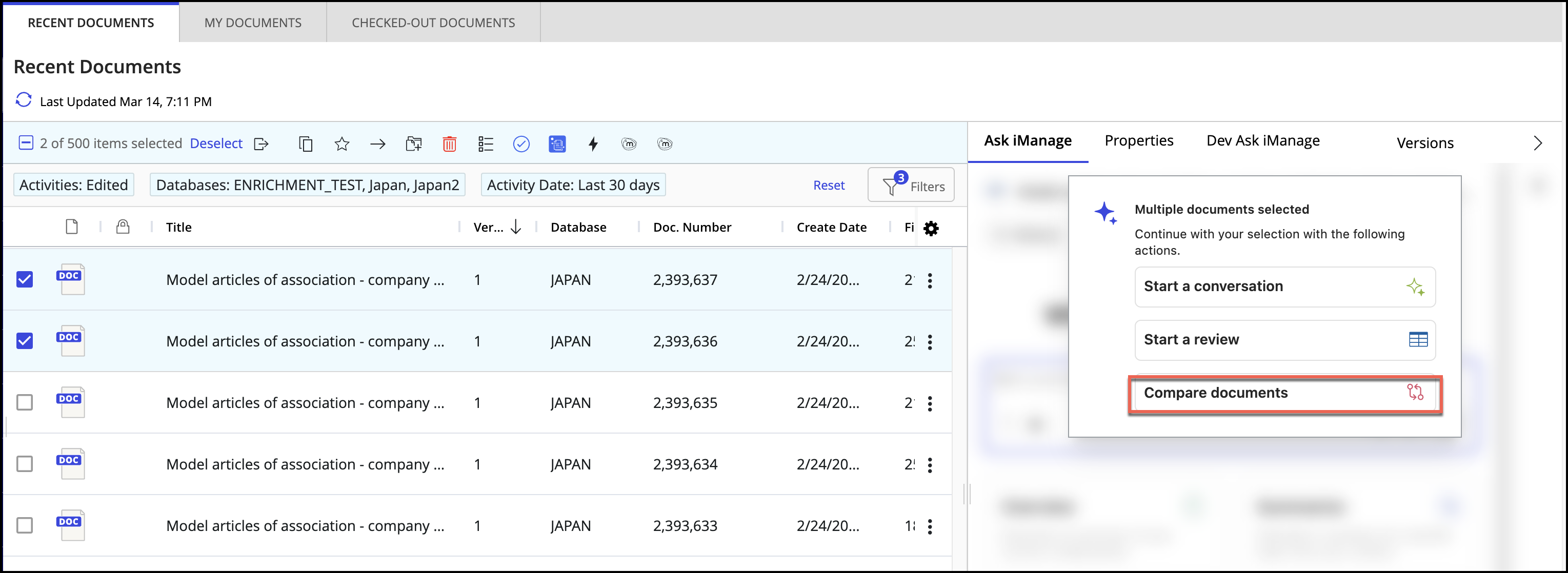The height and width of the screenshot is (573, 1568).
Task: Click the Reset filters link
Action: 829,186
